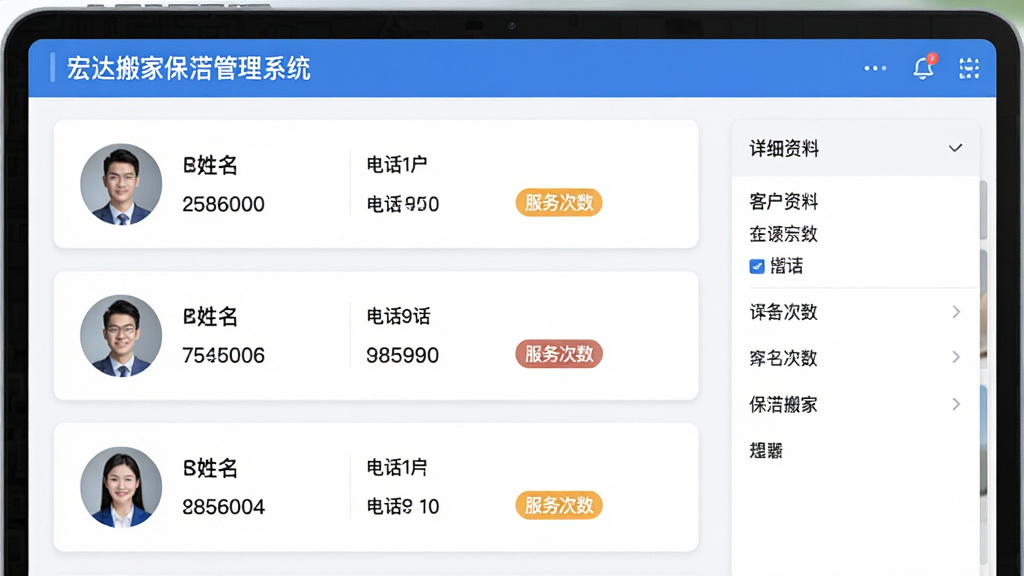Click the number 8856004
The height and width of the screenshot is (576, 1024).
[x=223, y=507]
